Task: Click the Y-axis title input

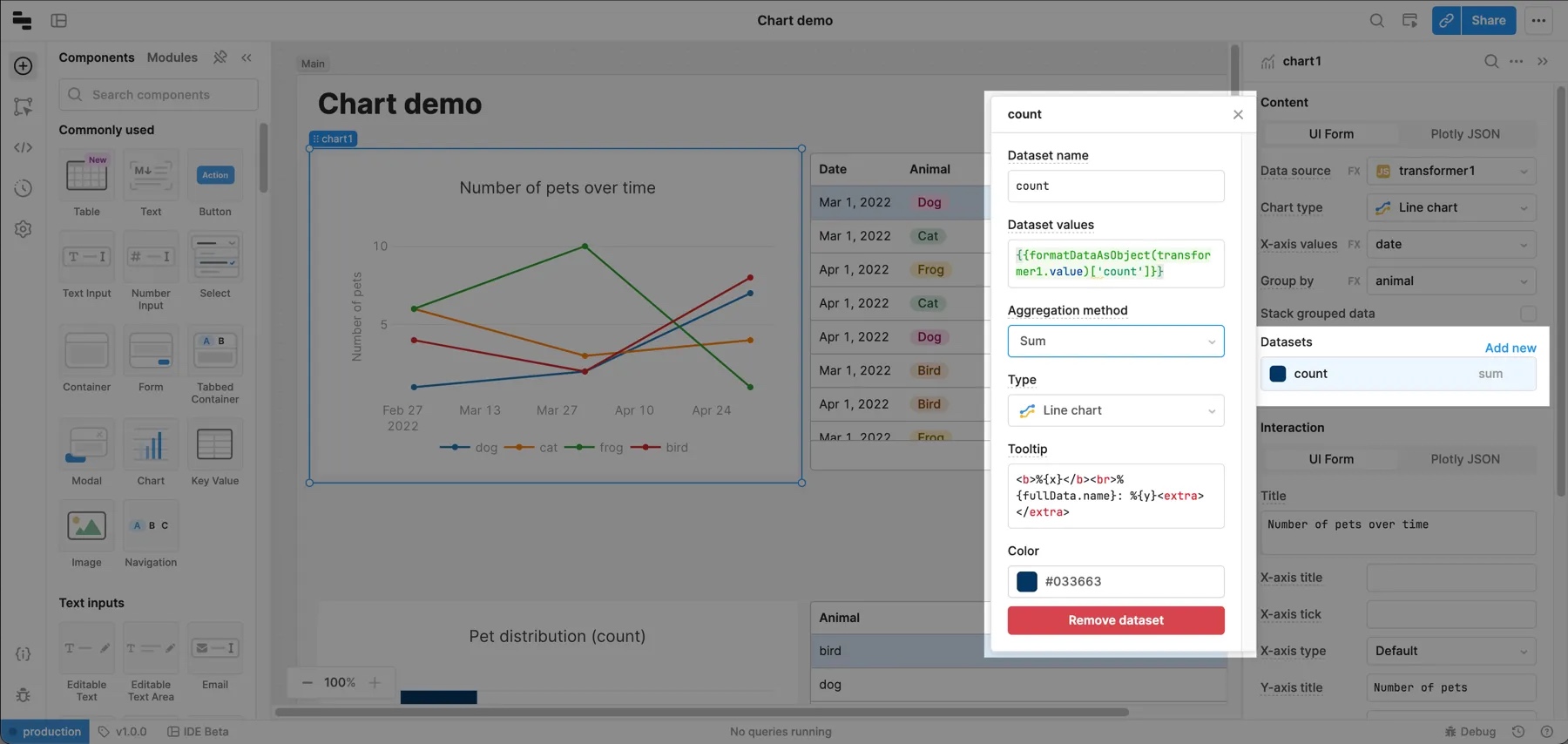Action: 1451,687
